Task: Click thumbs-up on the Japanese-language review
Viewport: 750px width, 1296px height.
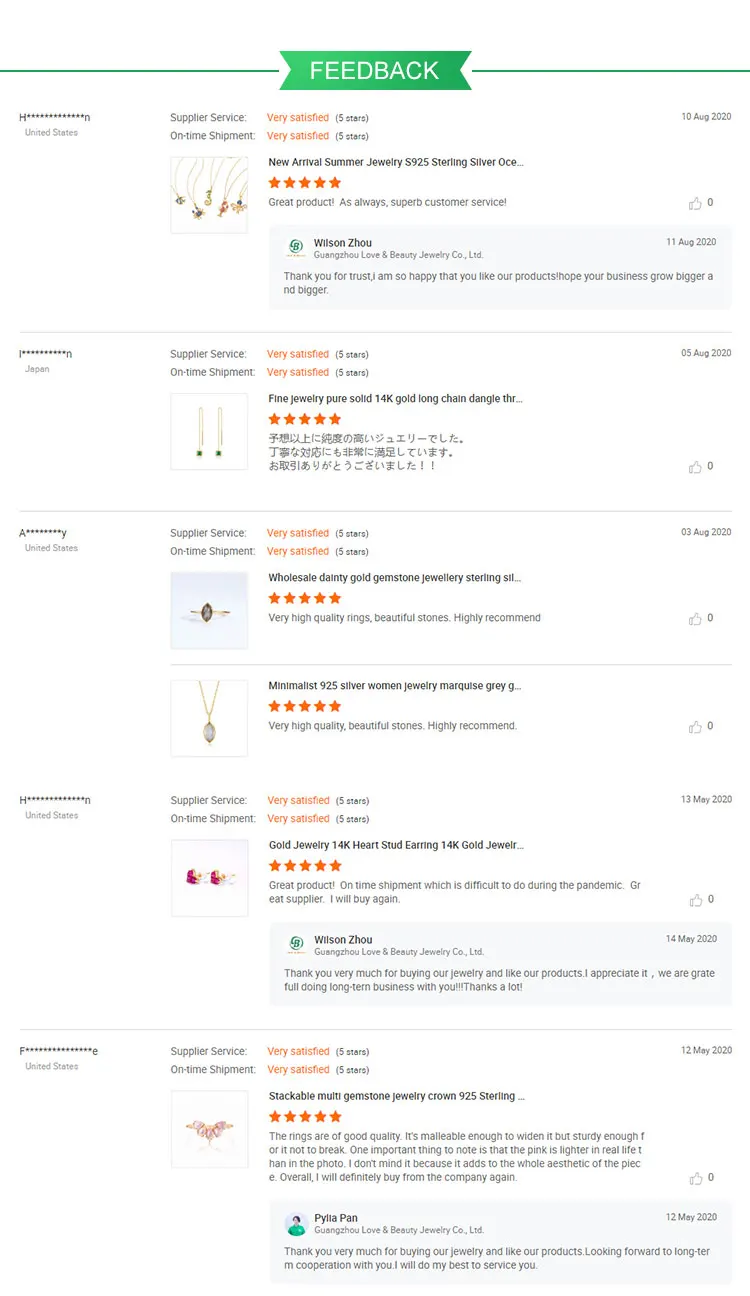Action: point(696,467)
